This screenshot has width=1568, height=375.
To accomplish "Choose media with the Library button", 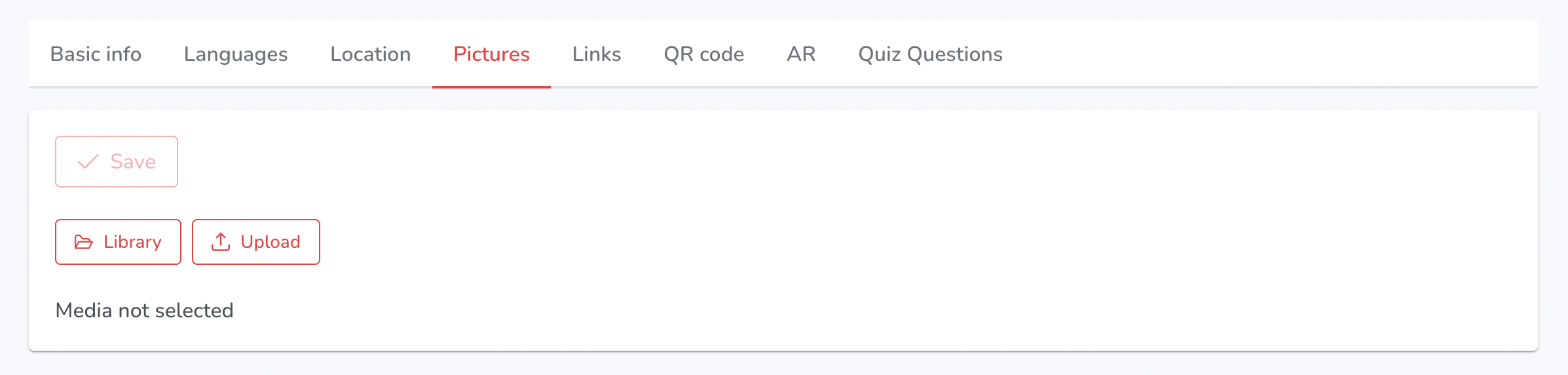I will click(x=118, y=242).
